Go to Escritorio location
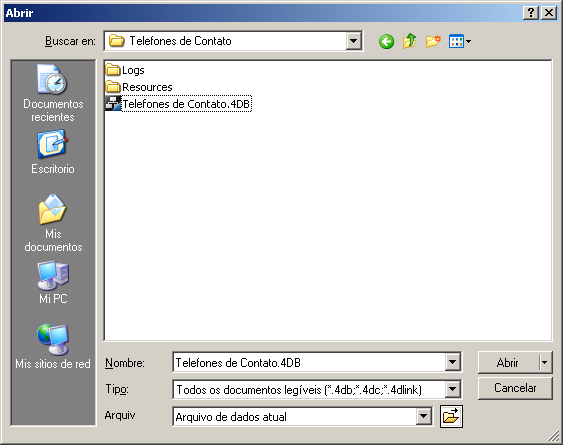The image size is (563, 445). tap(53, 153)
